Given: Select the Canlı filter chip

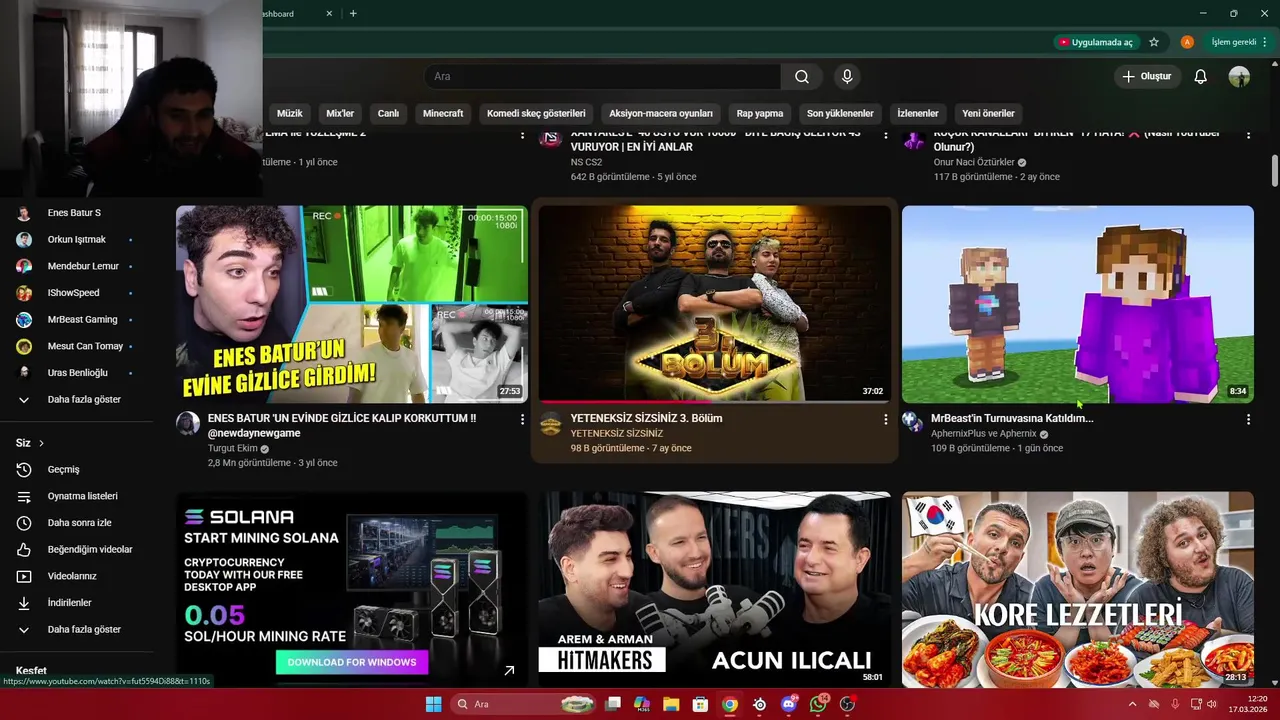Looking at the screenshot, I should [388, 113].
